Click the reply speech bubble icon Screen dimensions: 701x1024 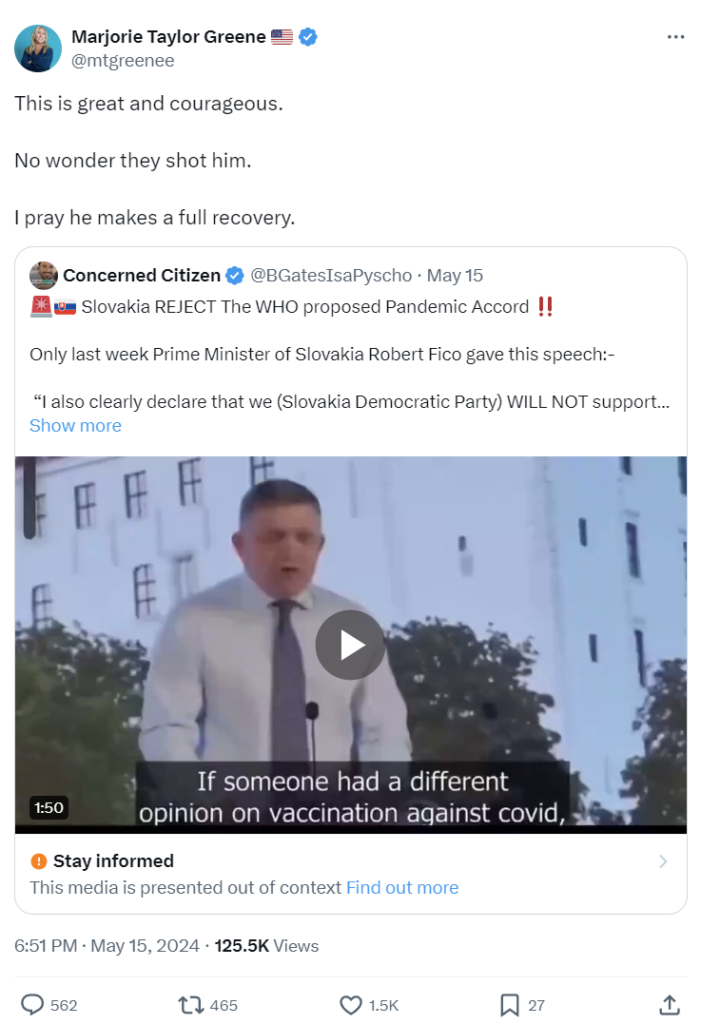point(33,1004)
